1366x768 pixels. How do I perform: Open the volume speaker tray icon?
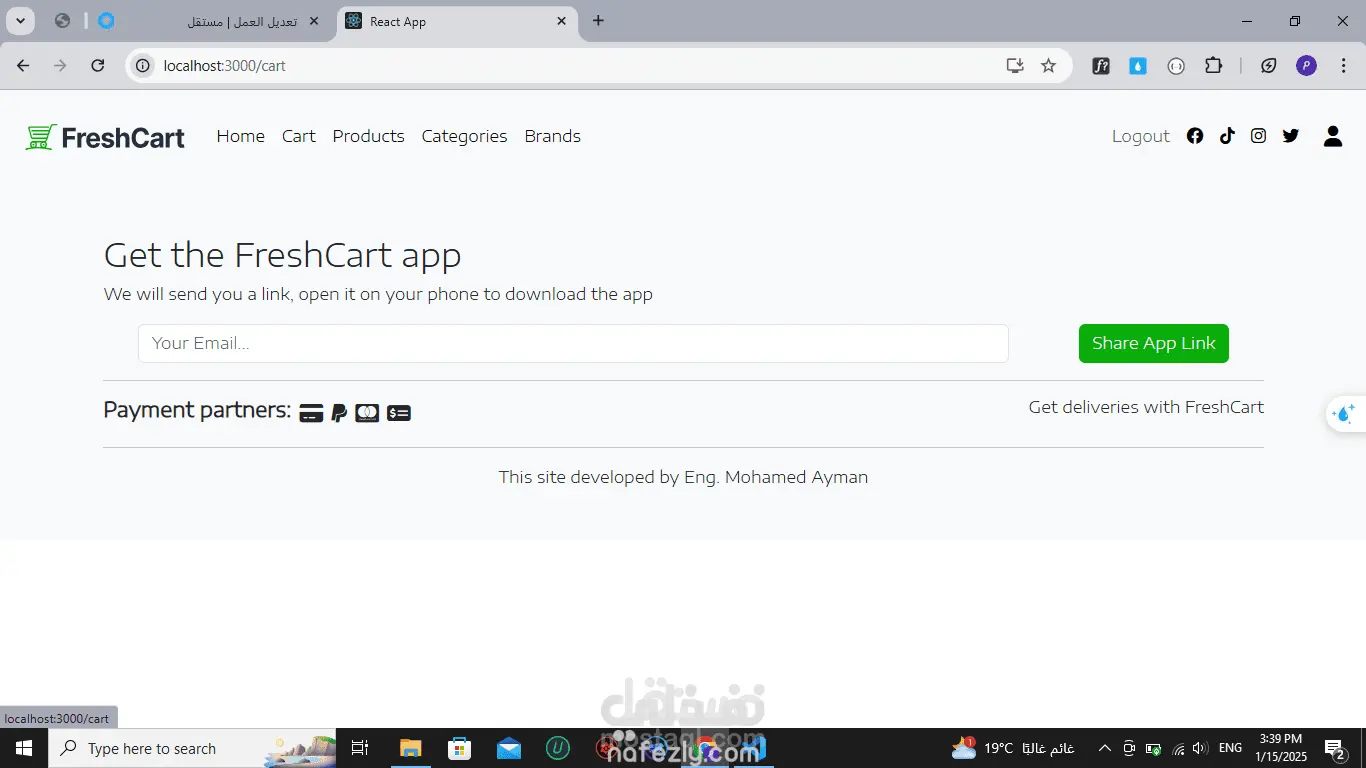[1200, 748]
